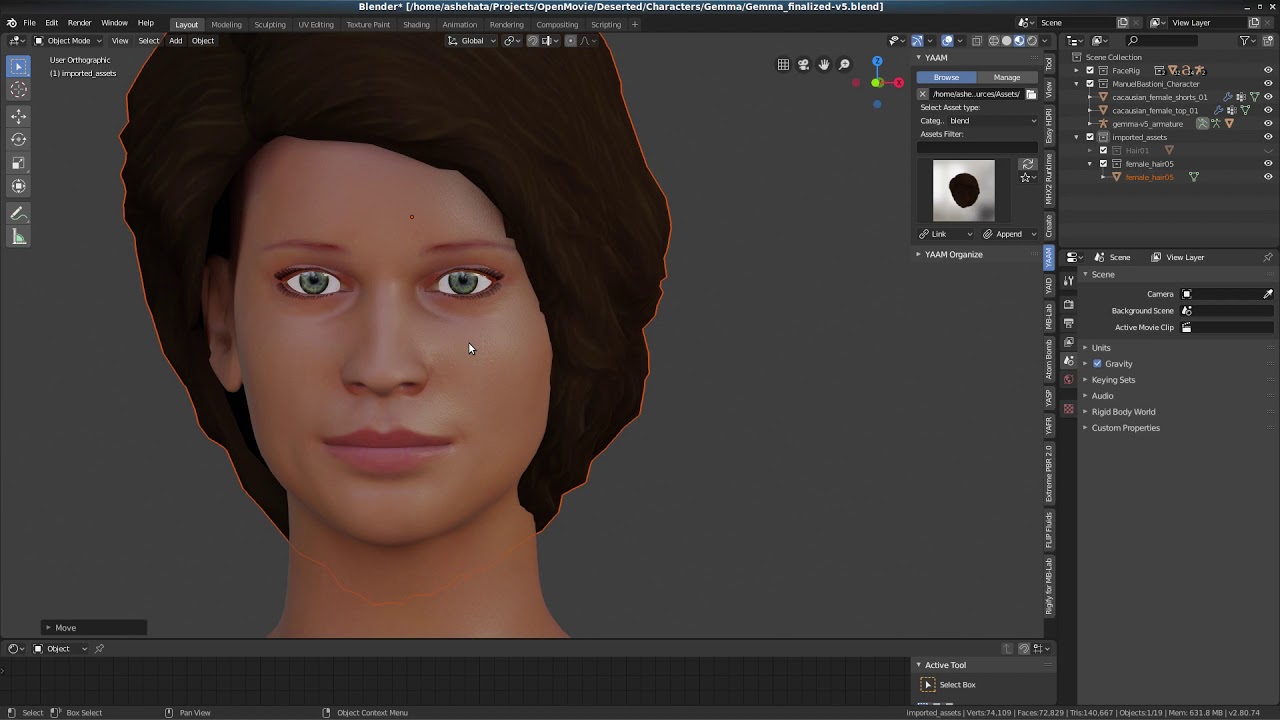Open the World properties tab with globe icon
1280x720 pixels.
coord(1069,379)
